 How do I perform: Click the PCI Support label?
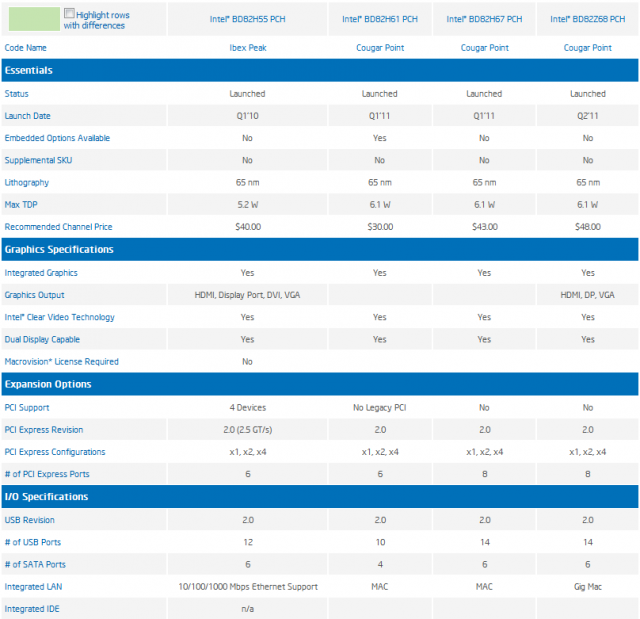(x=27, y=408)
